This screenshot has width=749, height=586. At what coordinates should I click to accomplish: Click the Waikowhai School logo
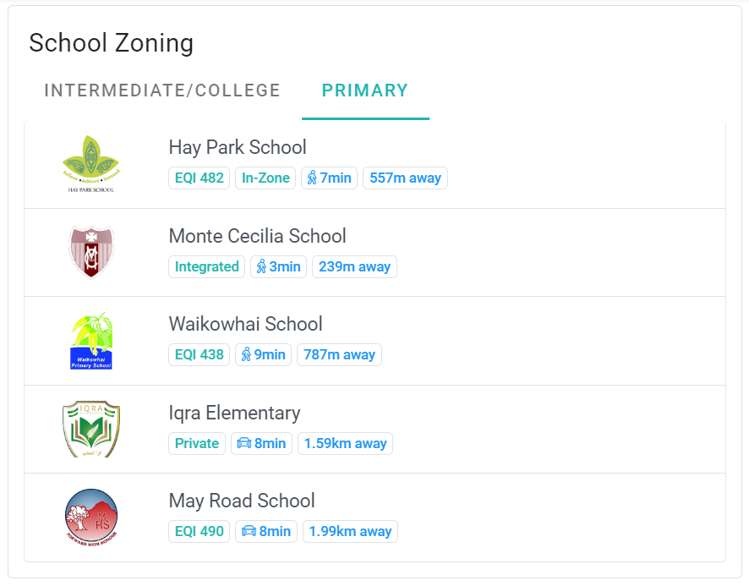(x=91, y=340)
